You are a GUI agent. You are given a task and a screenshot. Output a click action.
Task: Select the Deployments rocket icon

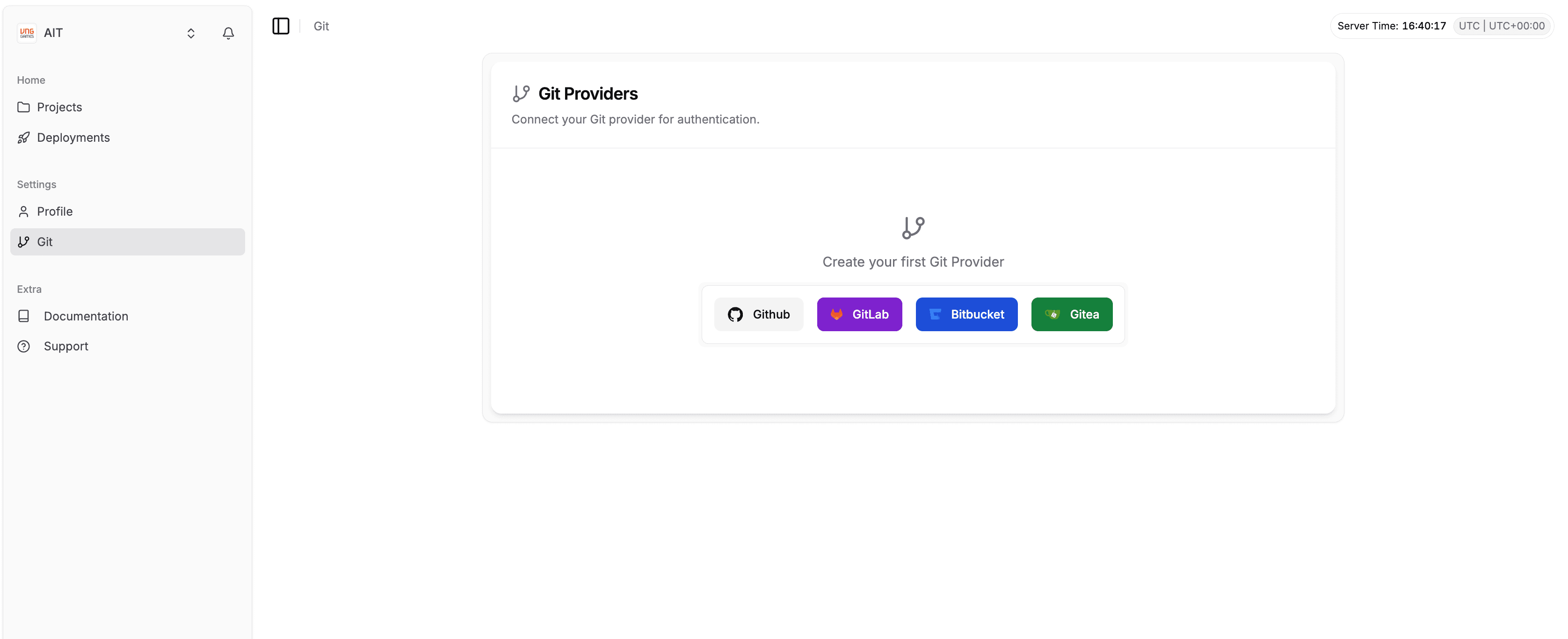point(24,138)
